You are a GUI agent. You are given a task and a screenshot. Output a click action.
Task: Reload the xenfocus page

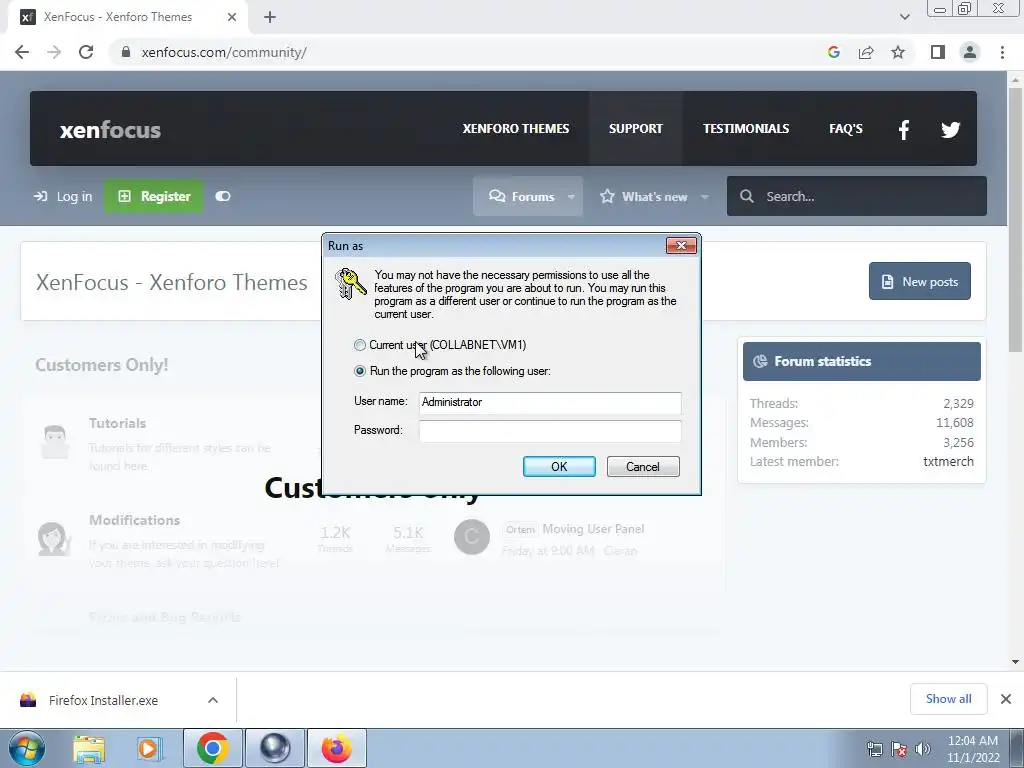click(86, 52)
